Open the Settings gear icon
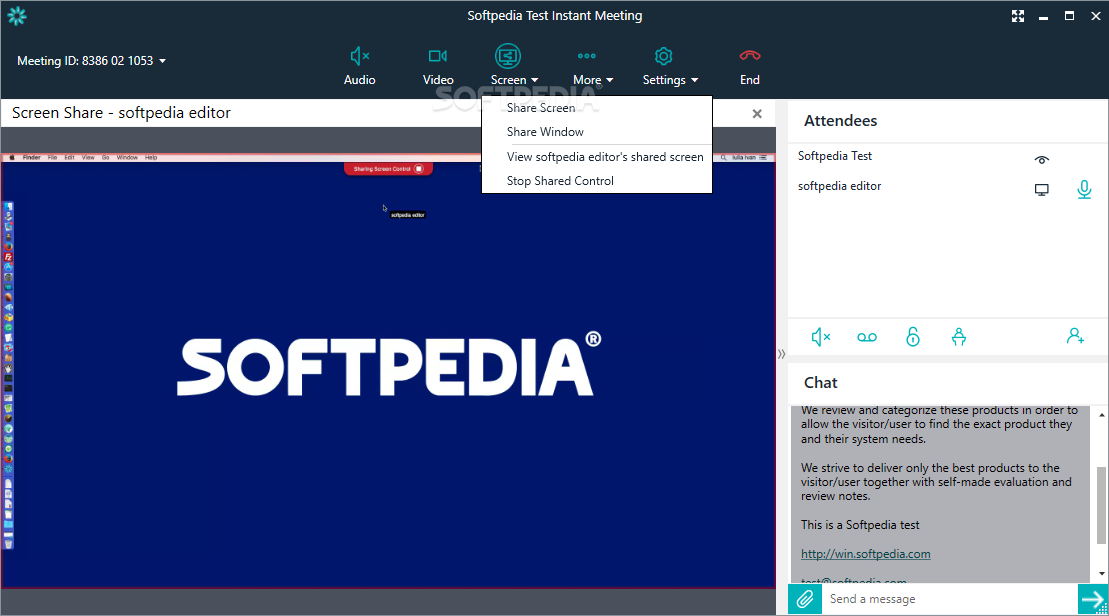Screen dimensions: 1109x616 663,56
